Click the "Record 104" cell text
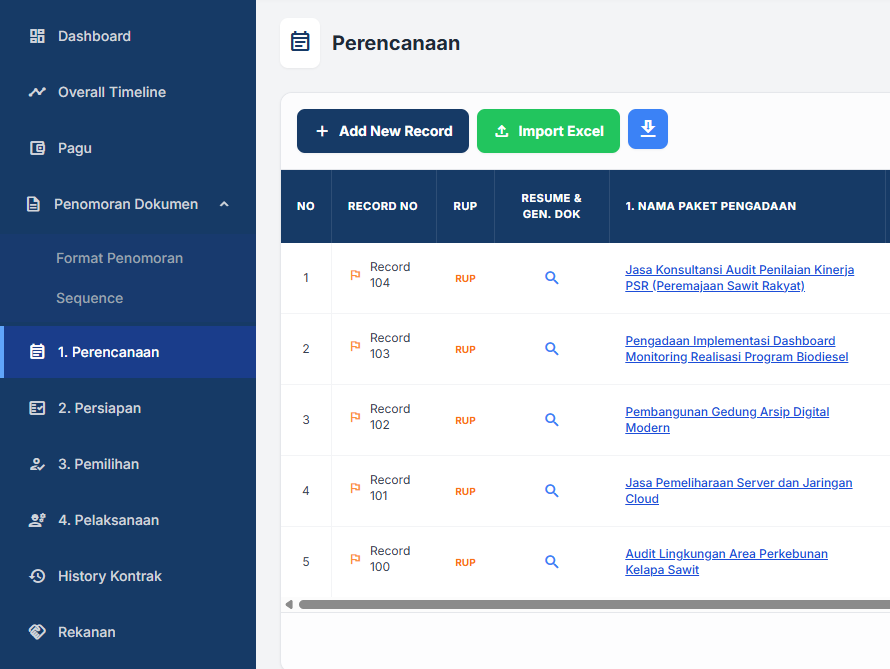The height and width of the screenshot is (669, 890). 390,275
